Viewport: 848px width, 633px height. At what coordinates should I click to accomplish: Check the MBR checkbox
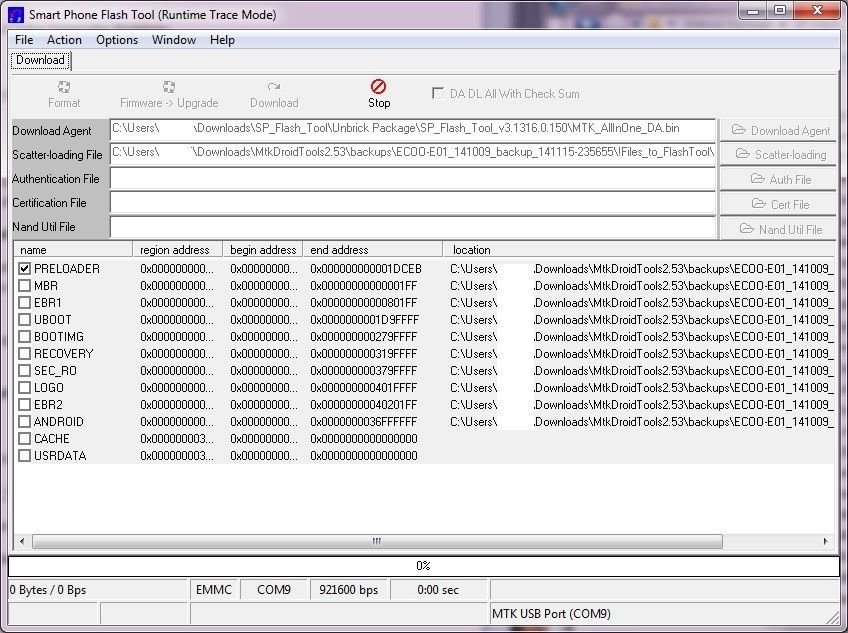point(24,286)
